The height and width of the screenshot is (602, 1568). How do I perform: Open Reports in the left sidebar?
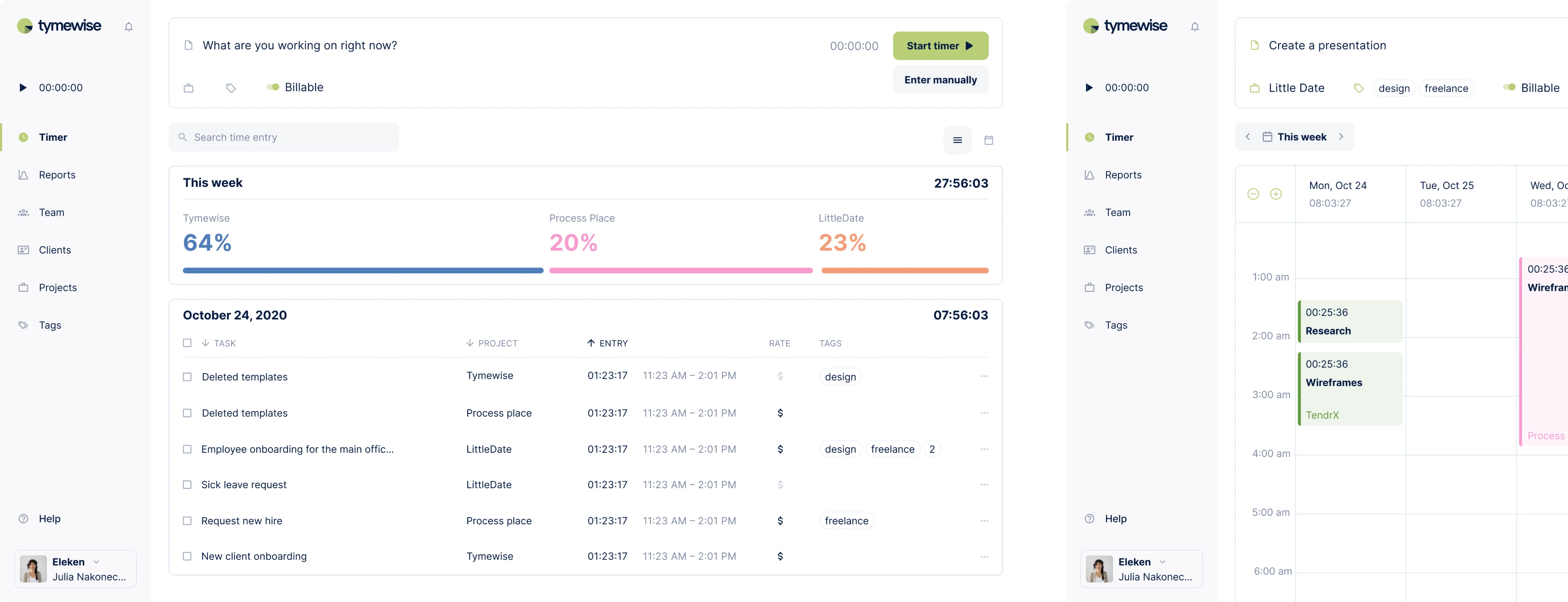(x=57, y=175)
